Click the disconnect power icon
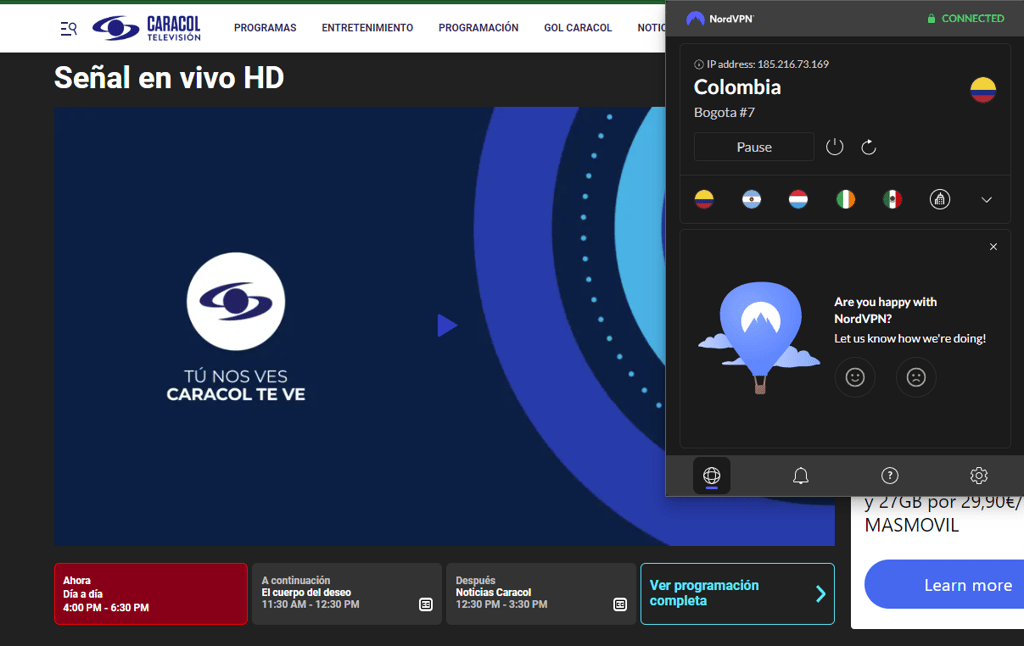The image size is (1024, 646). click(835, 147)
